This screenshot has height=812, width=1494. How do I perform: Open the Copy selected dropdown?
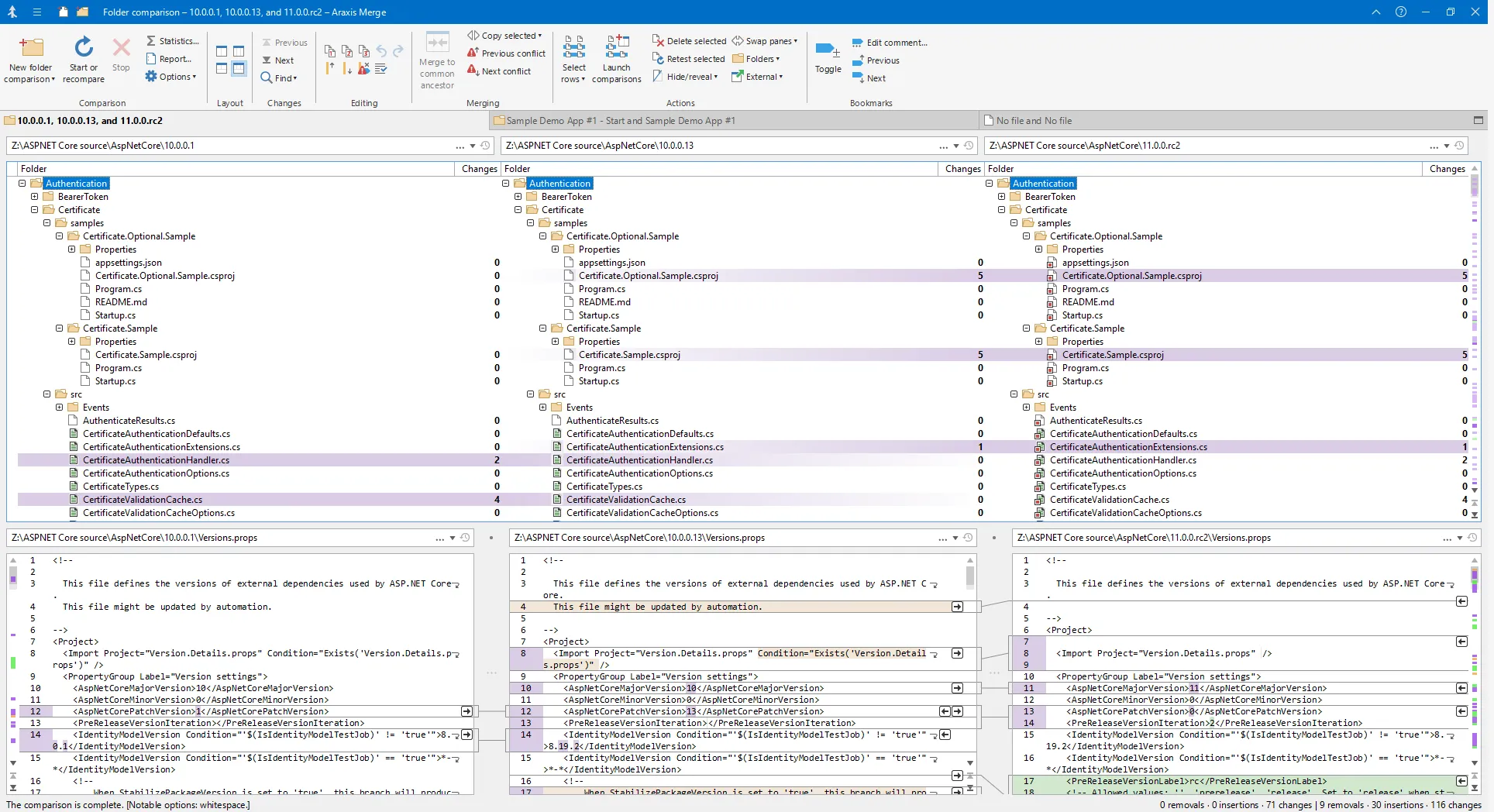[505, 36]
